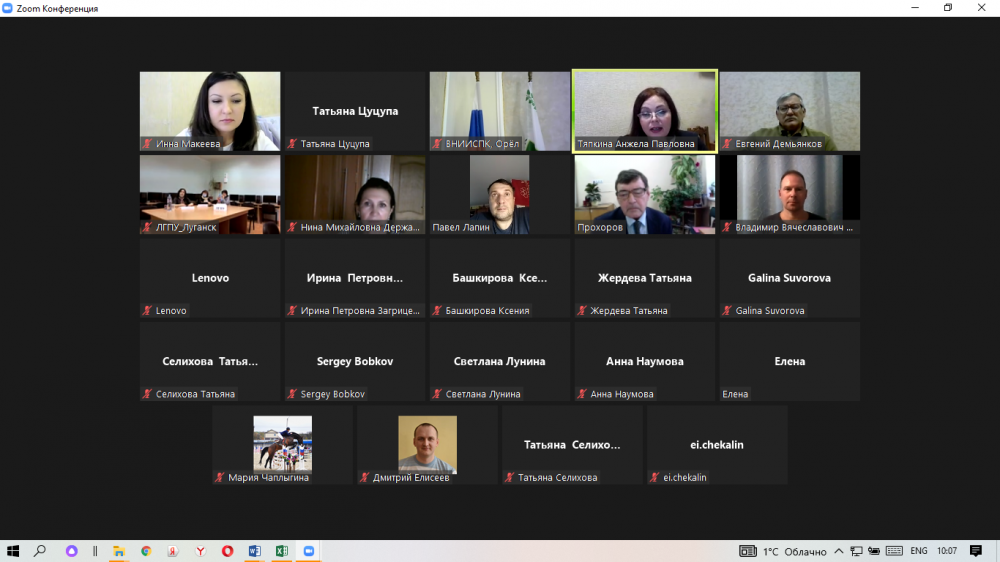Switch the ENG keyboard input language

[x=918, y=551]
